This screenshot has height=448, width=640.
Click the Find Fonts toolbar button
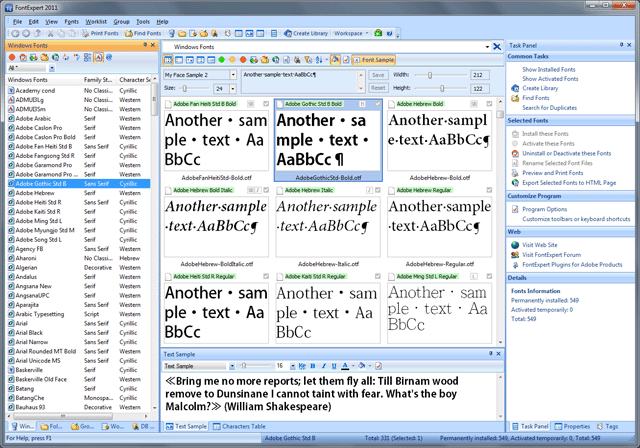143,33
